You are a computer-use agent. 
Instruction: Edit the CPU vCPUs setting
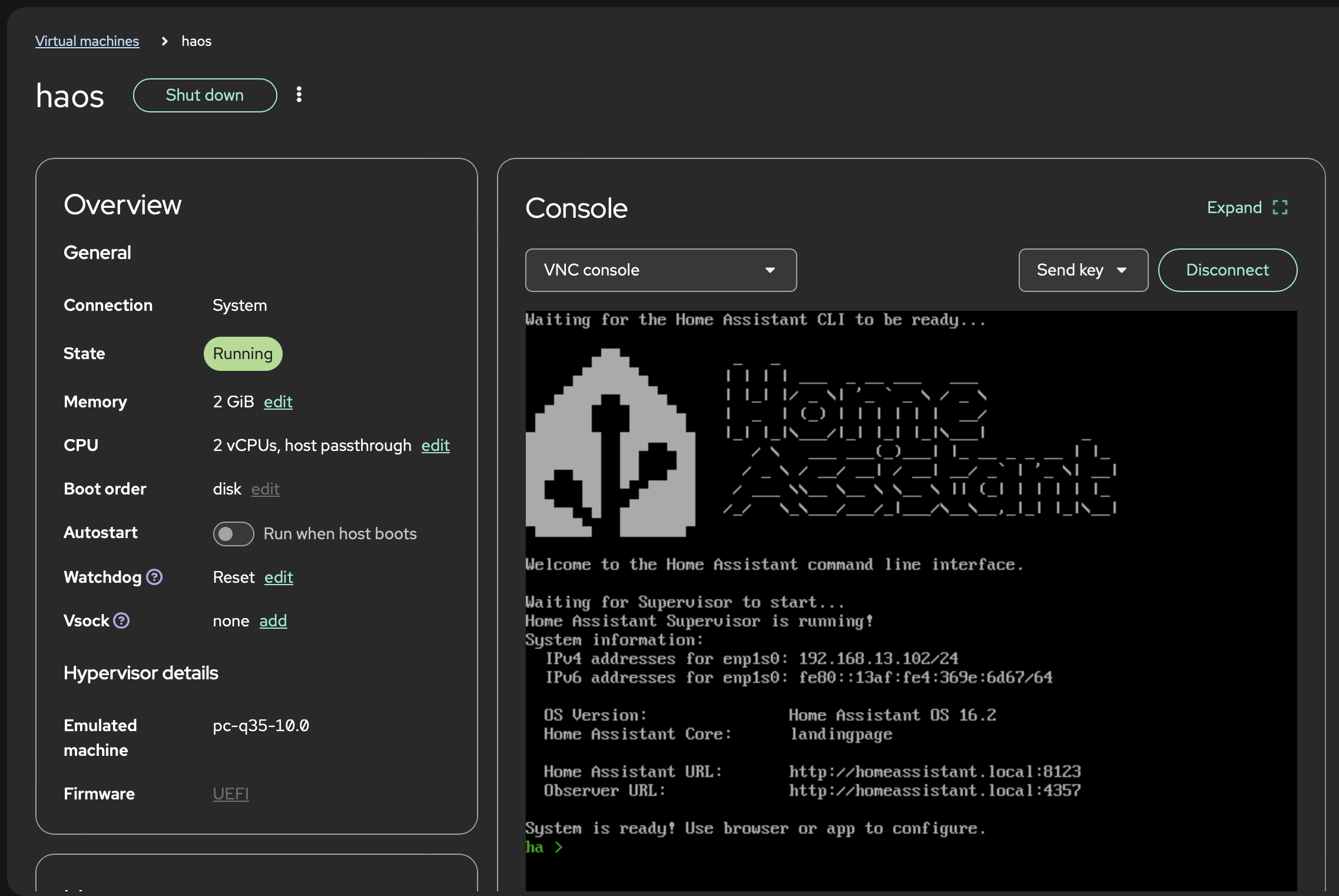435,446
